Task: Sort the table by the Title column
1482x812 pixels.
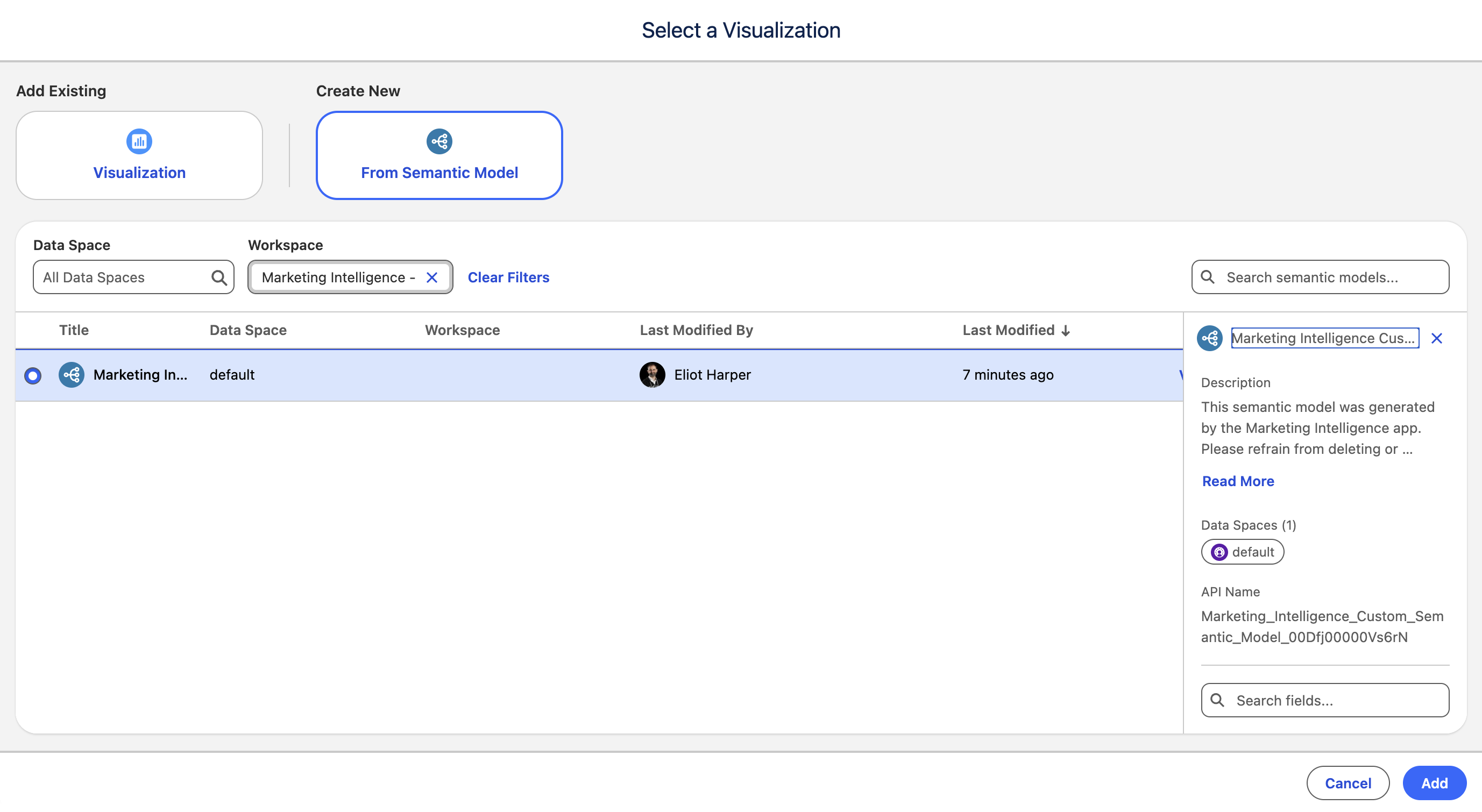Action: tap(74, 330)
